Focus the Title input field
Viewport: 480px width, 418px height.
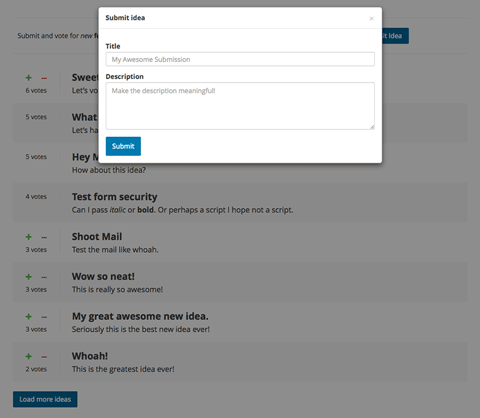[240, 59]
